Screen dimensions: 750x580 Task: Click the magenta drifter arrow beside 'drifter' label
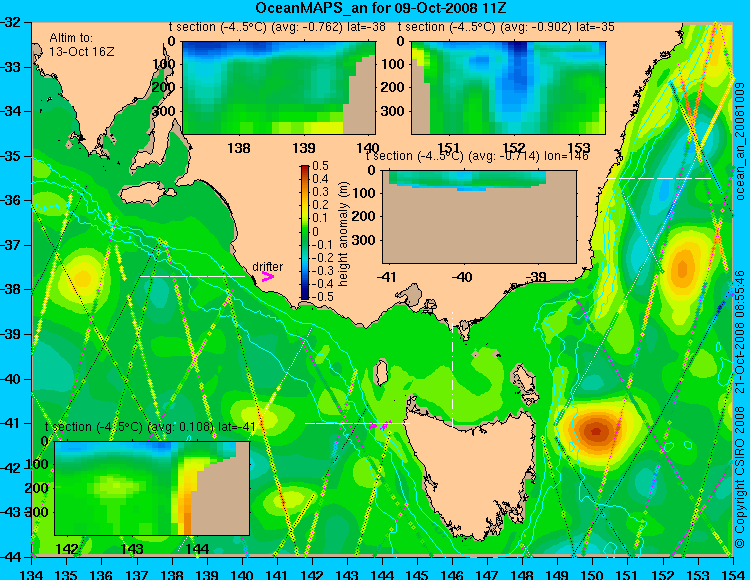(x=267, y=276)
